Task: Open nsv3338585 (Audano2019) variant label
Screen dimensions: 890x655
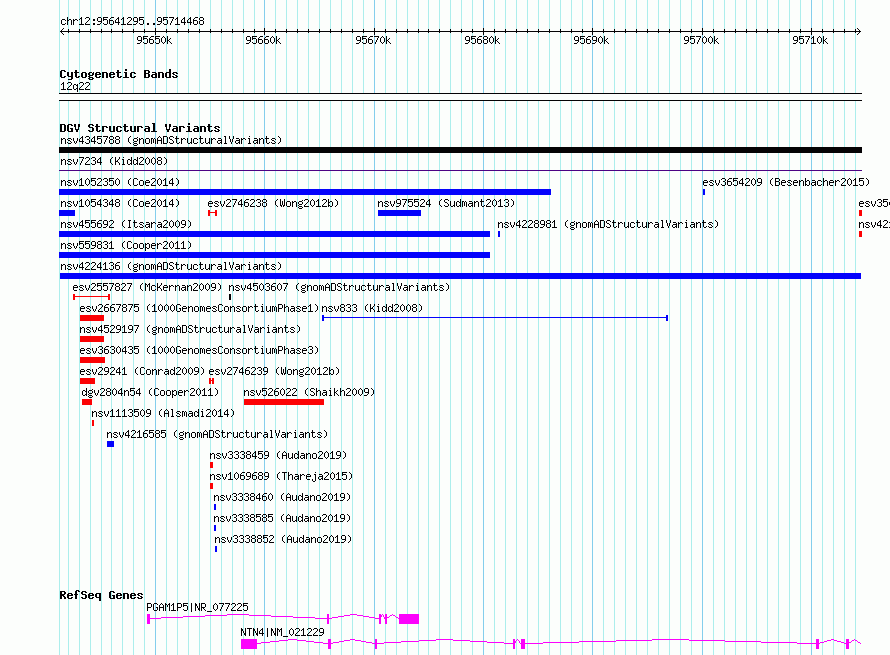Action: pyautogui.click(x=282, y=518)
